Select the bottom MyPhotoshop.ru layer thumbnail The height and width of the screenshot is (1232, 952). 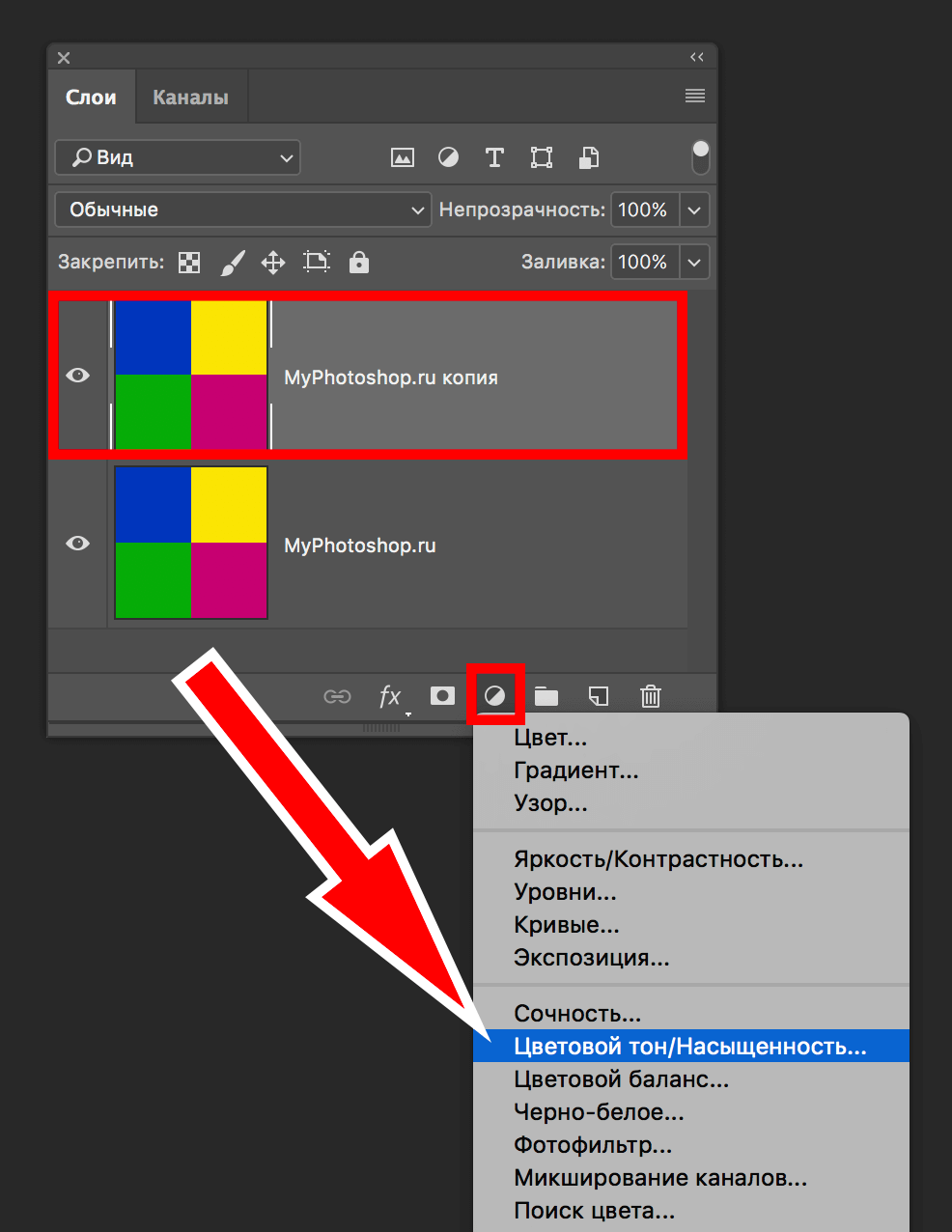(191, 543)
